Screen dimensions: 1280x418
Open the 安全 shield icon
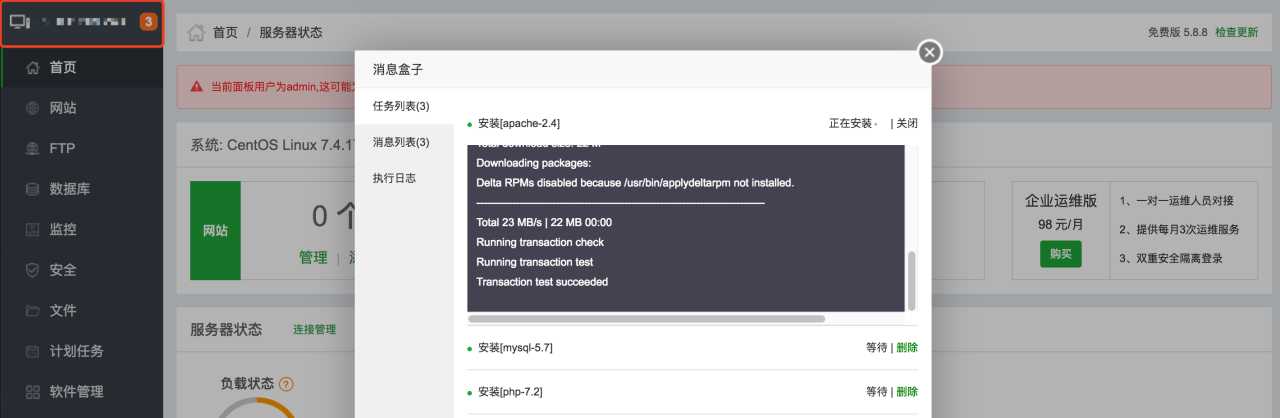[x=33, y=270]
